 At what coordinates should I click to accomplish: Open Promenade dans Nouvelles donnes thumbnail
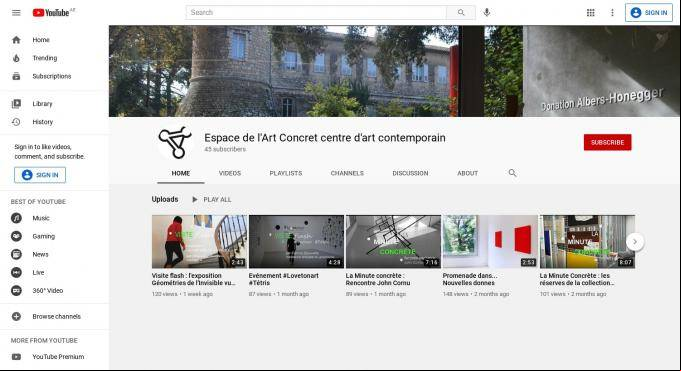tap(490, 242)
